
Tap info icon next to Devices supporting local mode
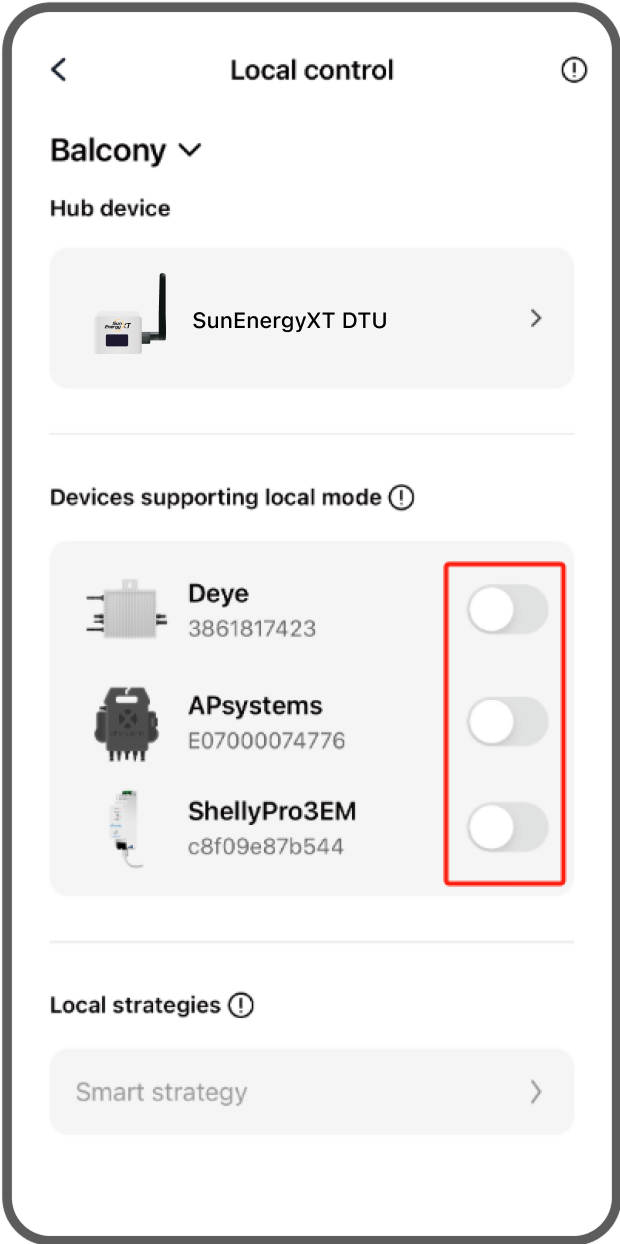point(402,497)
